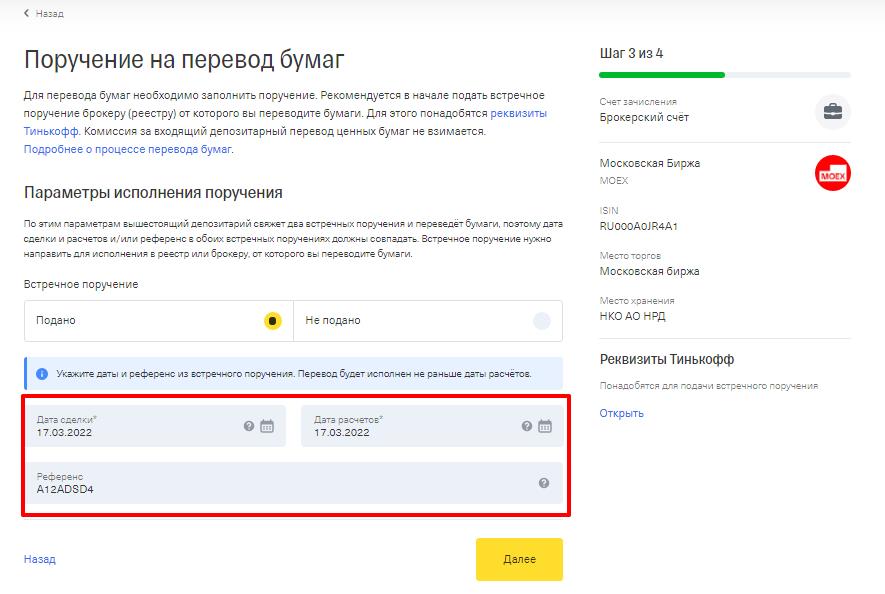Screen dimensions: 885x594
Task: Click the Дата сделки date input
Action: pos(130,432)
